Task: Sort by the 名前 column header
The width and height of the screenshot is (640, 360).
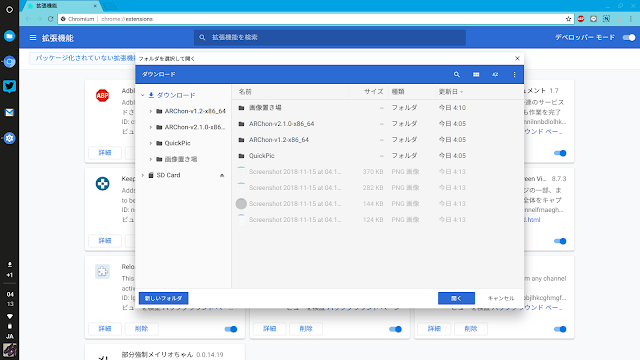Action: [245, 92]
